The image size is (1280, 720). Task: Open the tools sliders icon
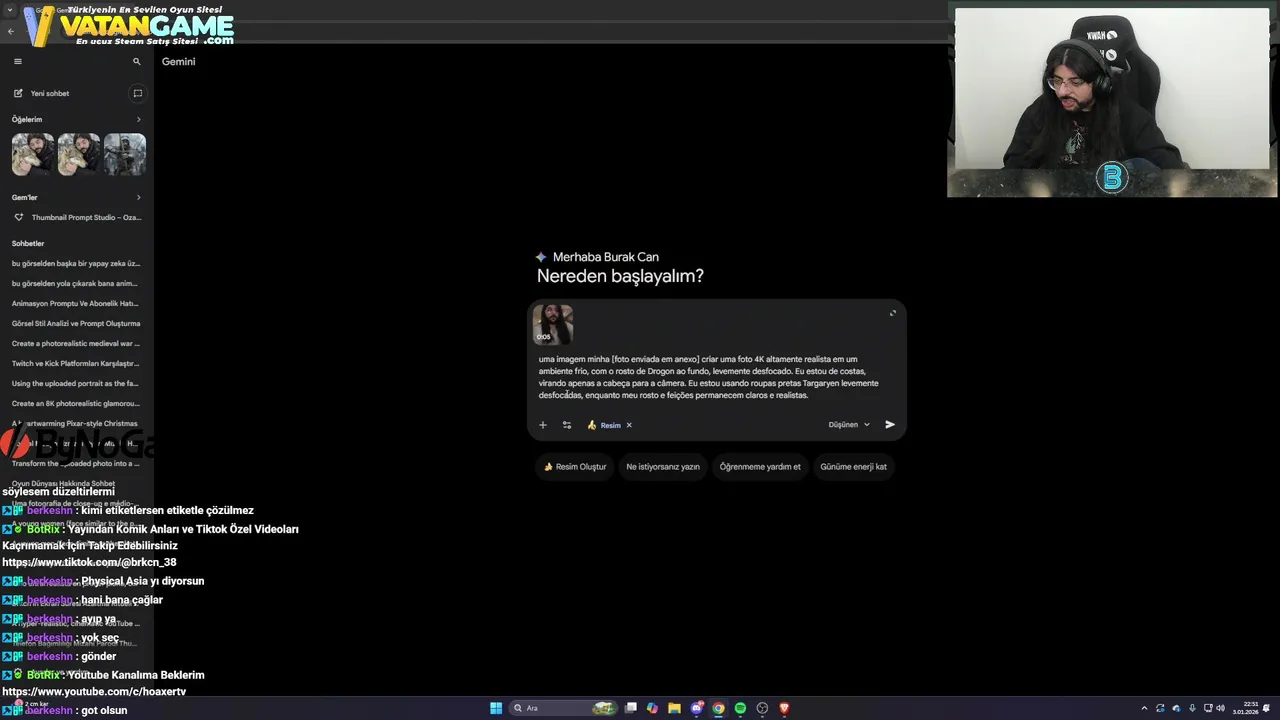point(567,425)
